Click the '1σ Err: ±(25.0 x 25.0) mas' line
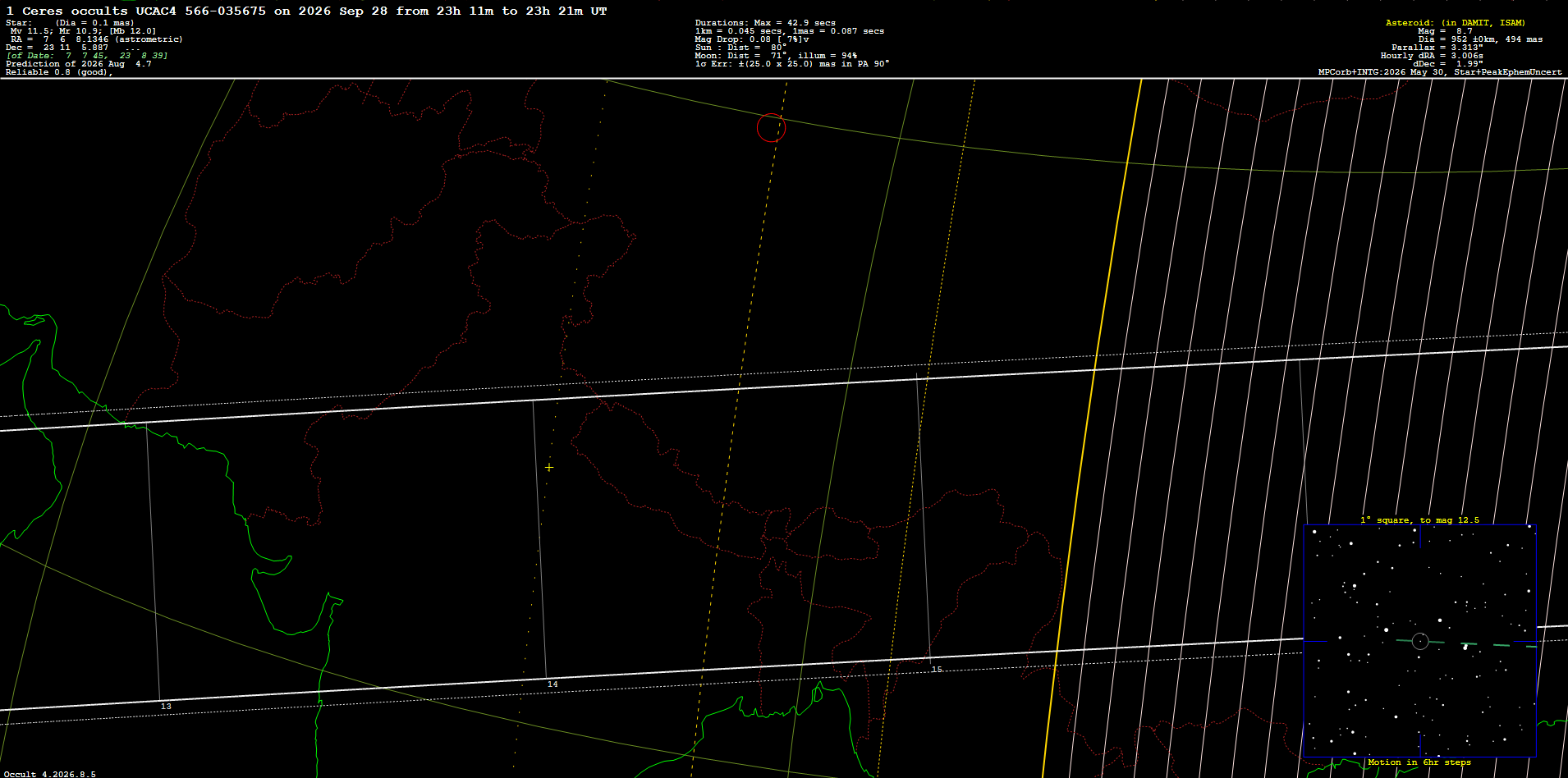 (x=792, y=64)
